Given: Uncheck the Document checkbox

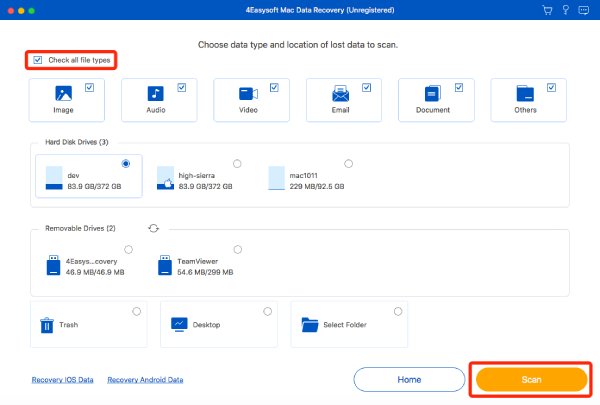Looking at the screenshot, I should [x=459, y=87].
